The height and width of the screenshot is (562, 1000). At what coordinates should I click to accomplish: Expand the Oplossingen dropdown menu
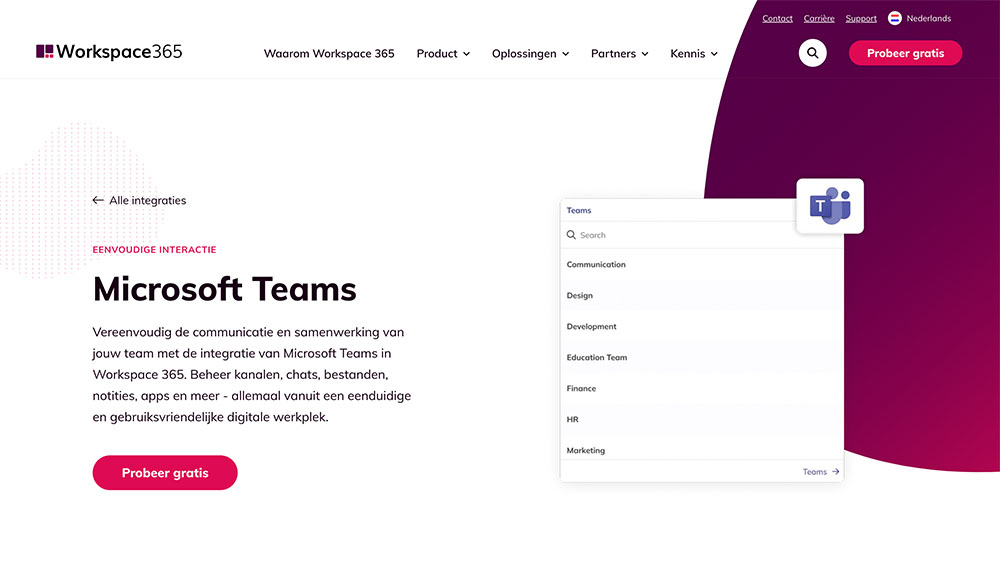[x=531, y=54]
